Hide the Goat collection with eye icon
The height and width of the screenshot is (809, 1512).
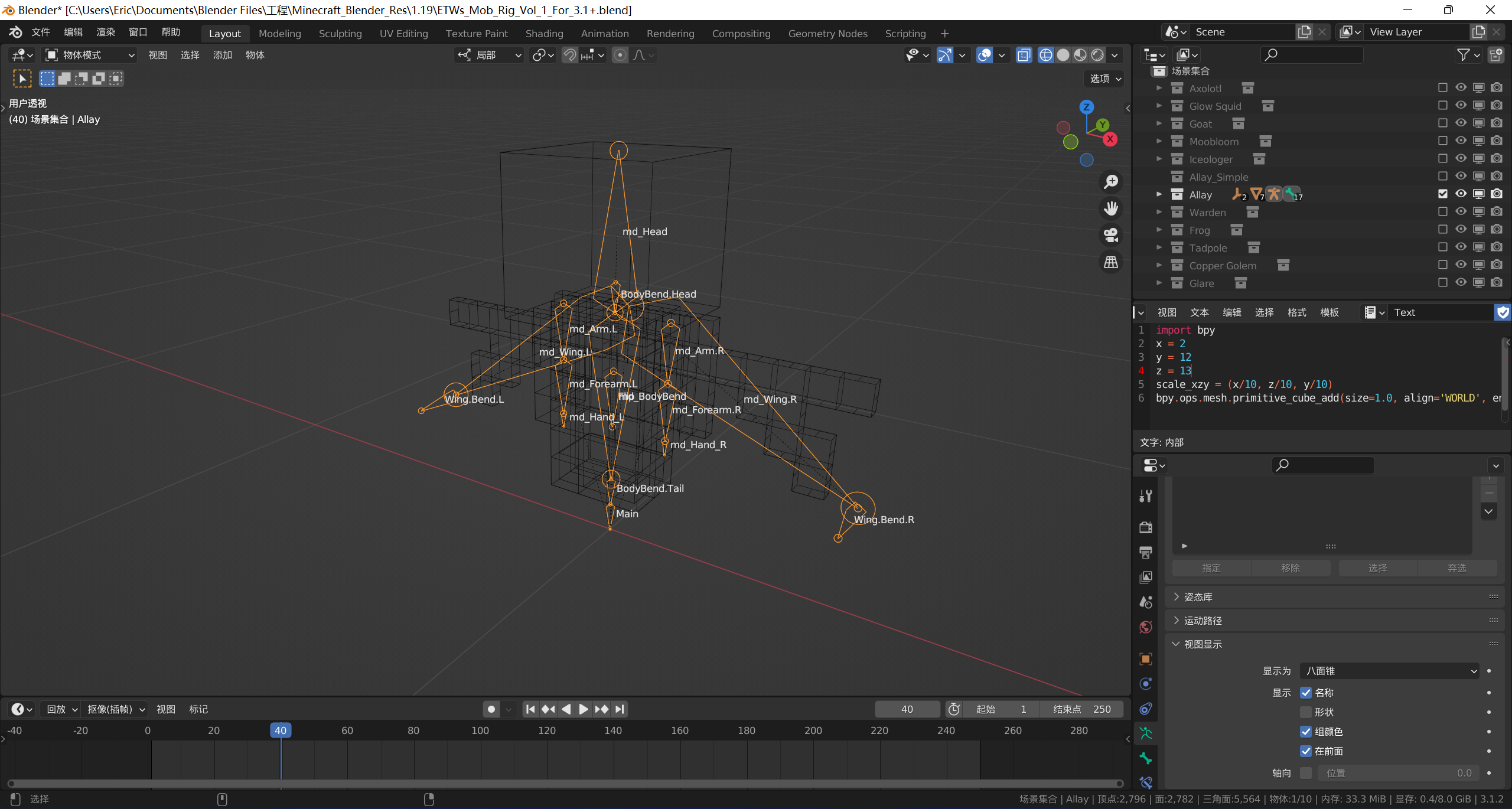(1461, 123)
